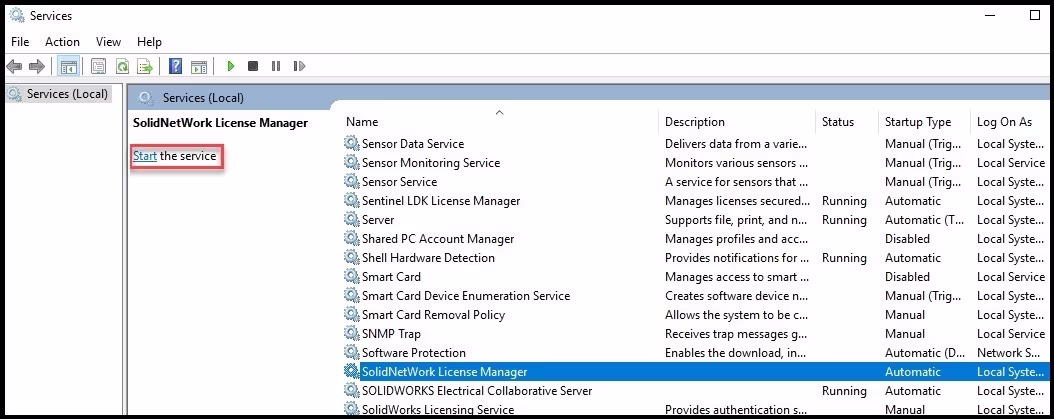
Task: Select Shell Hardware Detection row
Action: pos(695,258)
